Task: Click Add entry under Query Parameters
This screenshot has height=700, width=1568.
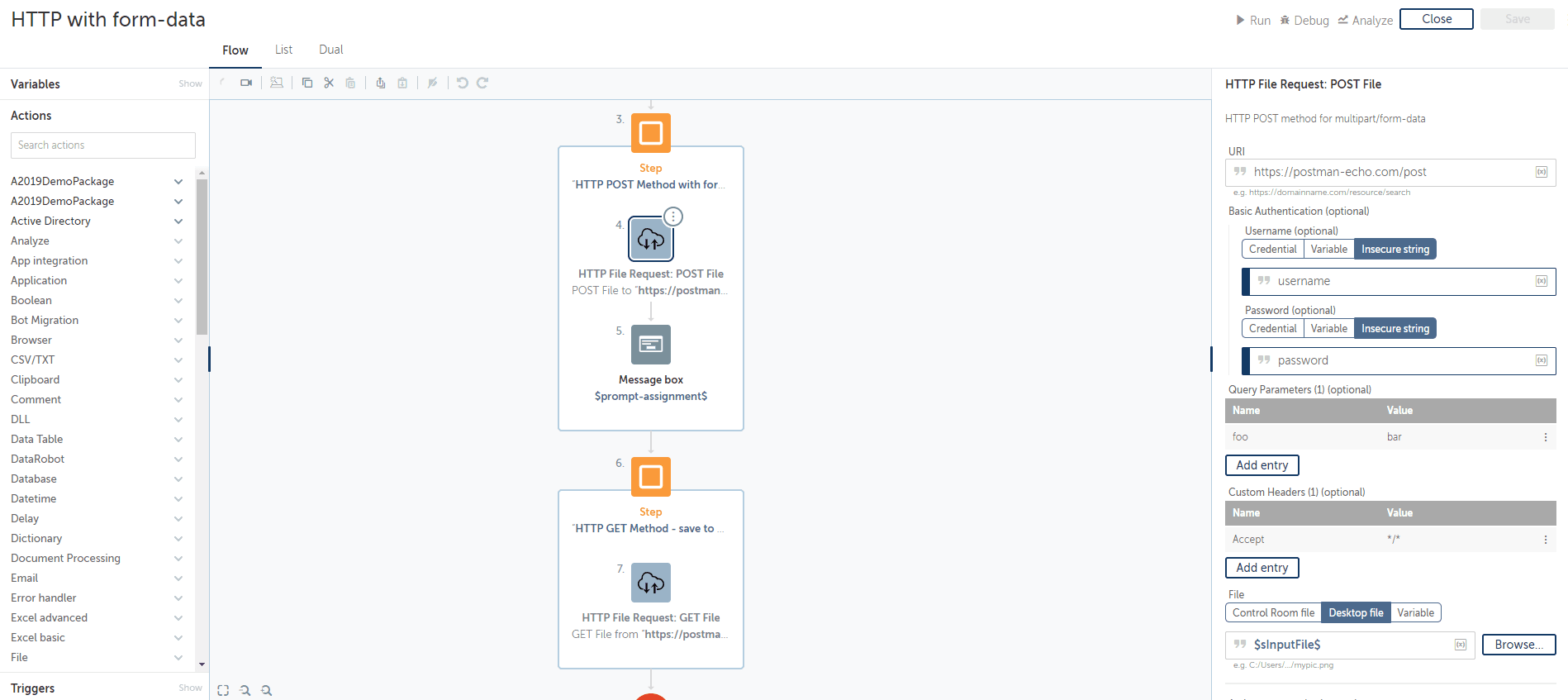Action: coord(1262,465)
